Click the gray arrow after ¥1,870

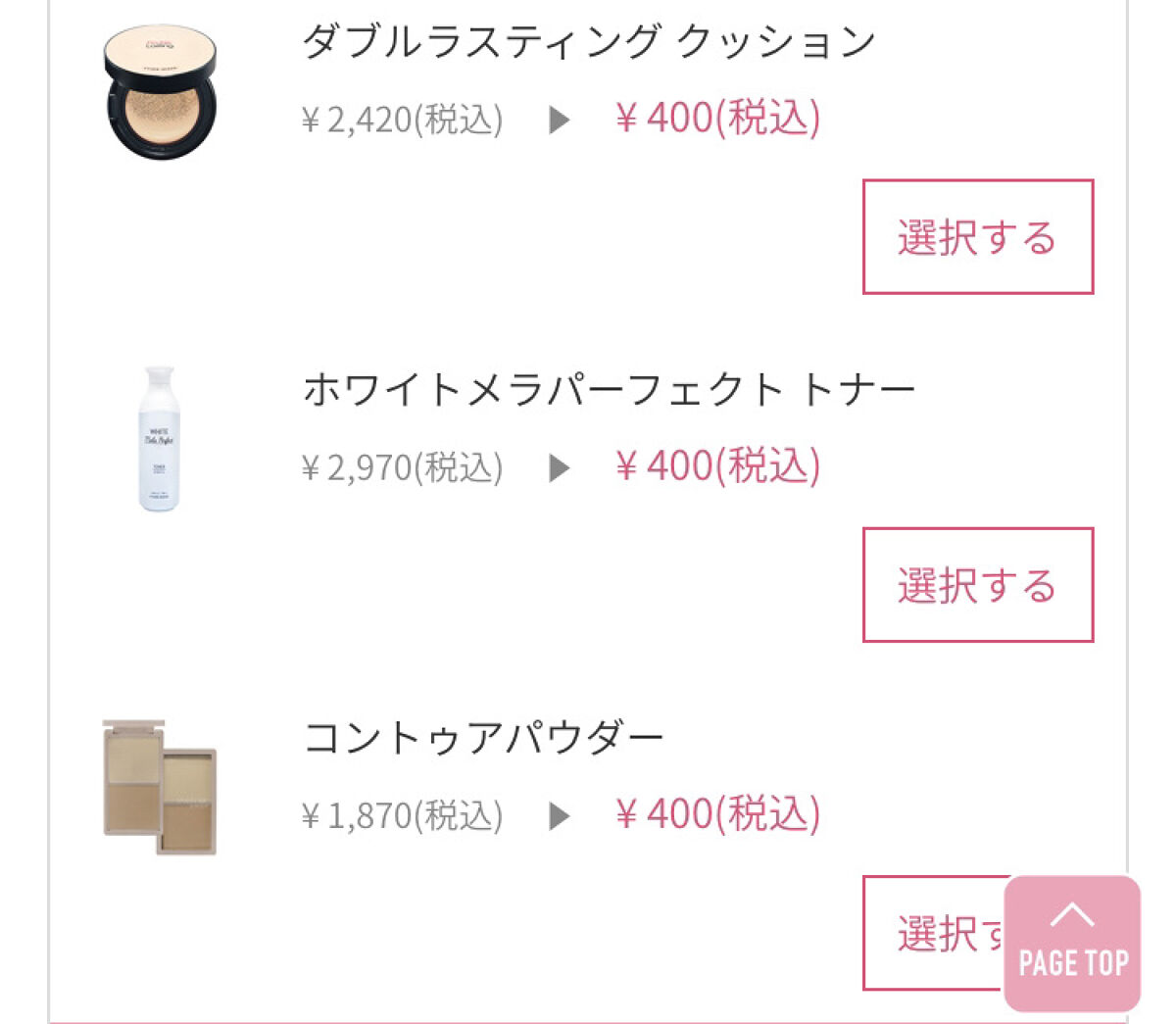click(x=560, y=816)
